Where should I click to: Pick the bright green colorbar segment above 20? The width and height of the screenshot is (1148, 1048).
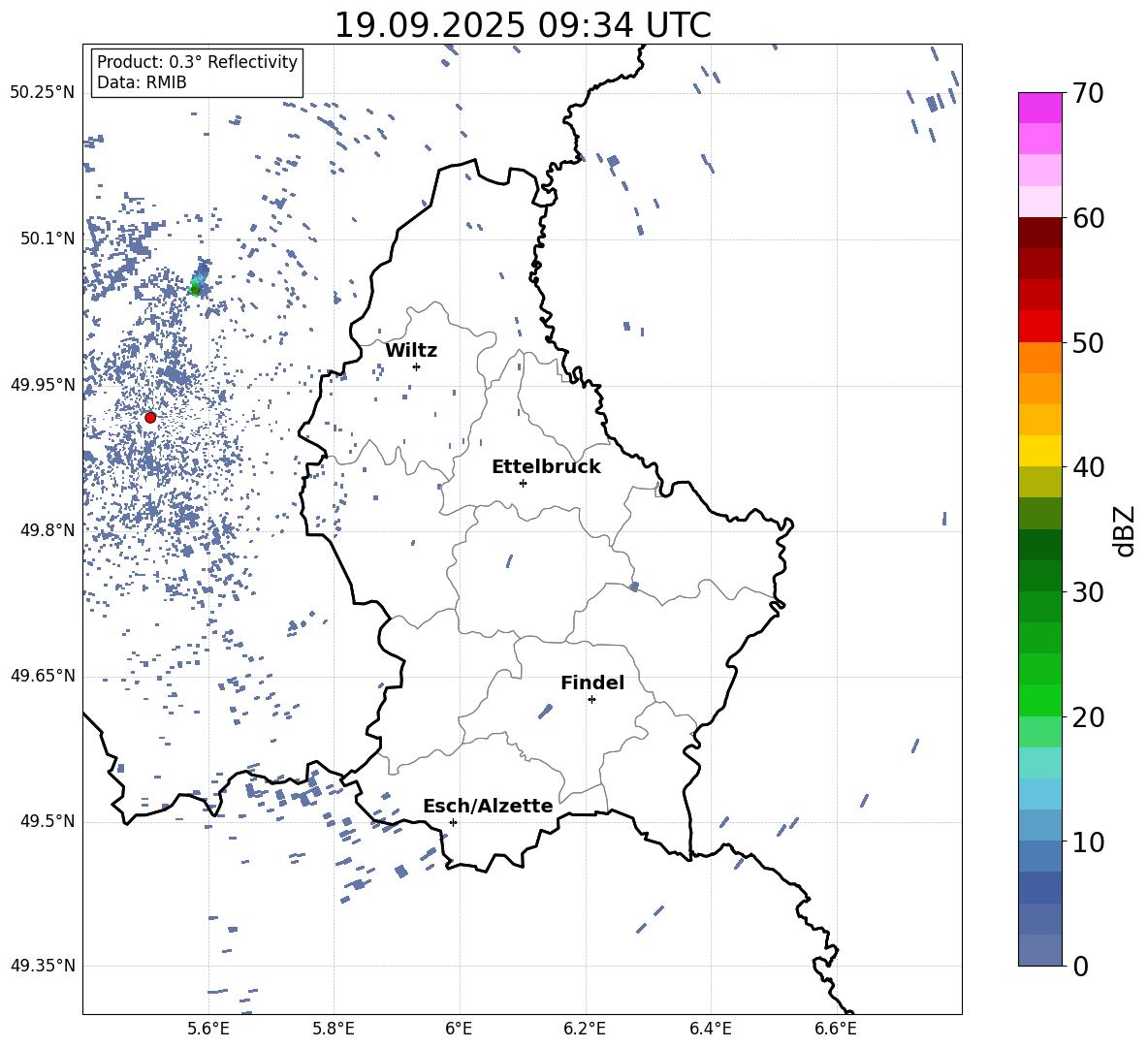coord(1039,700)
